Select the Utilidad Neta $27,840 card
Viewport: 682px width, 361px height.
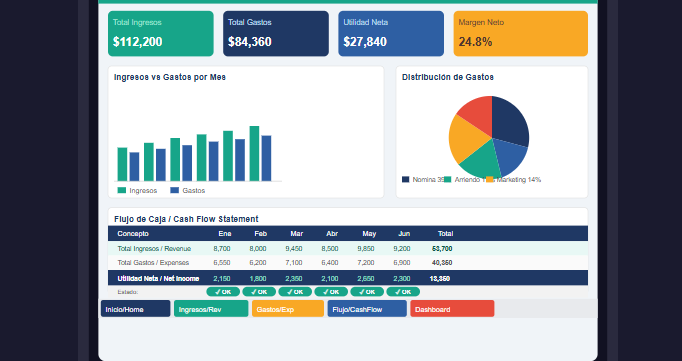[x=391, y=34]
